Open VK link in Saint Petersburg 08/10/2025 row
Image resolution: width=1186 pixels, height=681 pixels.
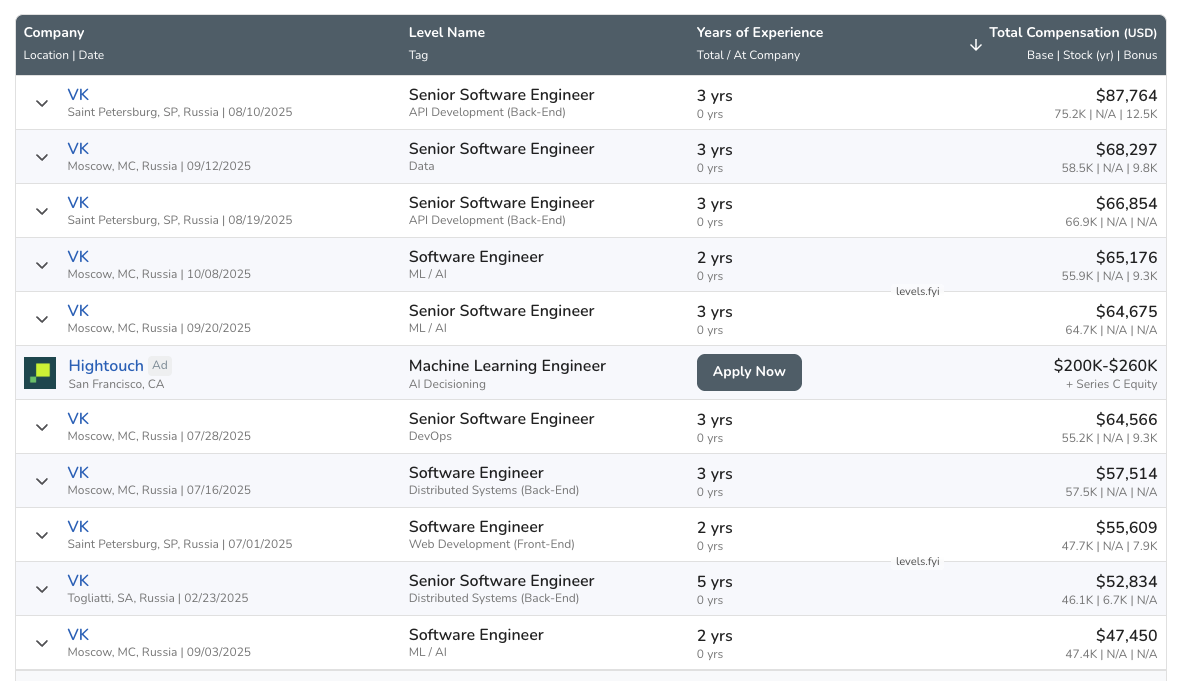(78, 95)
